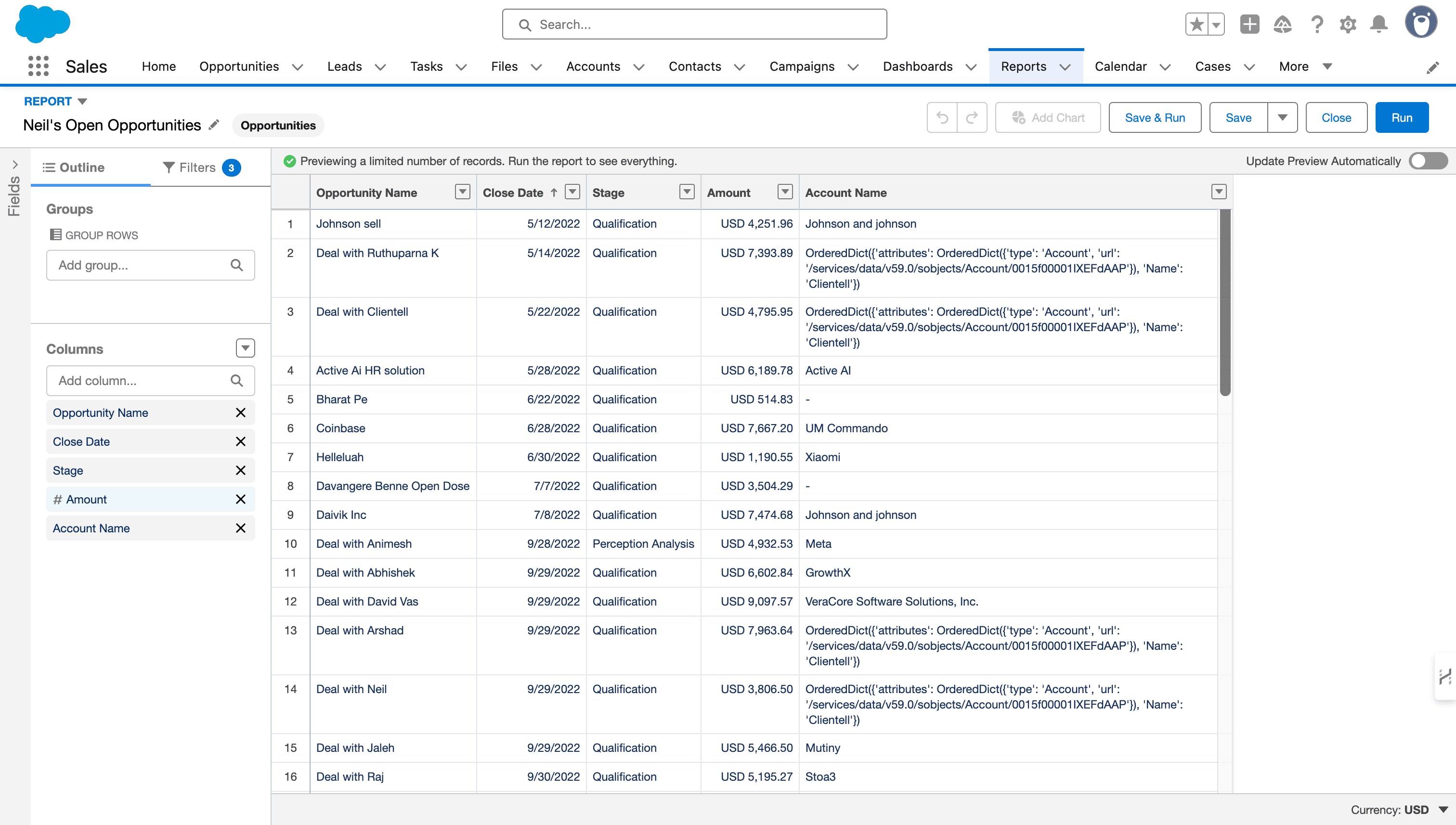Viewport: 1456px width, 825px height.
Task: Click the Close button
Action: (x=1337, y=118)
